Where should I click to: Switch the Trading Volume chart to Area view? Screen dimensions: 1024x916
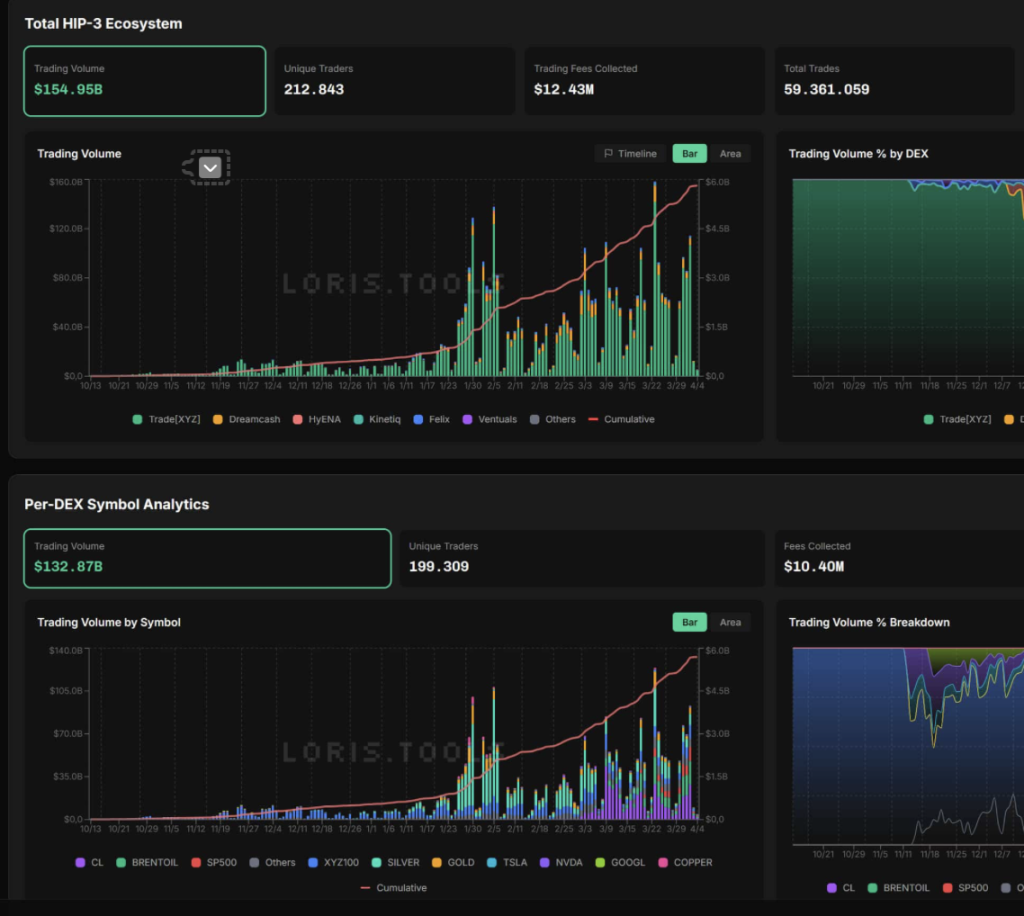pos(730,153)
